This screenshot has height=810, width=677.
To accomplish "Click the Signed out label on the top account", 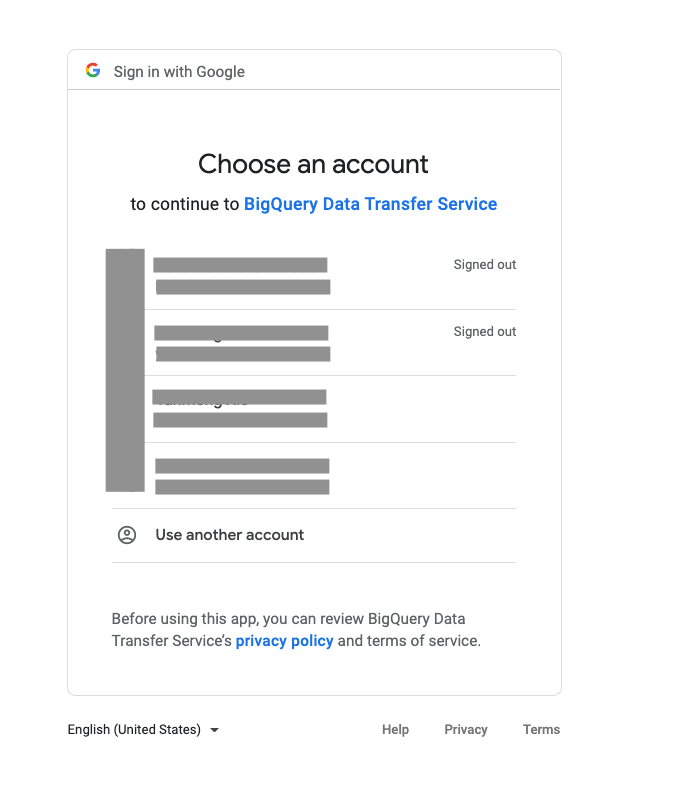I will pyautogui.click(x=484, y=264).
